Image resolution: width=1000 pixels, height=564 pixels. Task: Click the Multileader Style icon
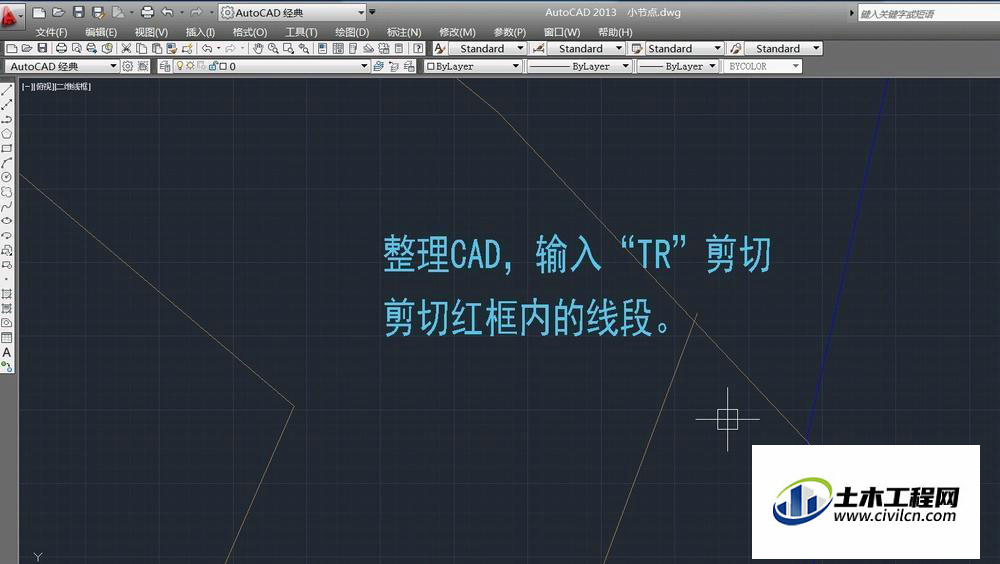click(735, 48)
